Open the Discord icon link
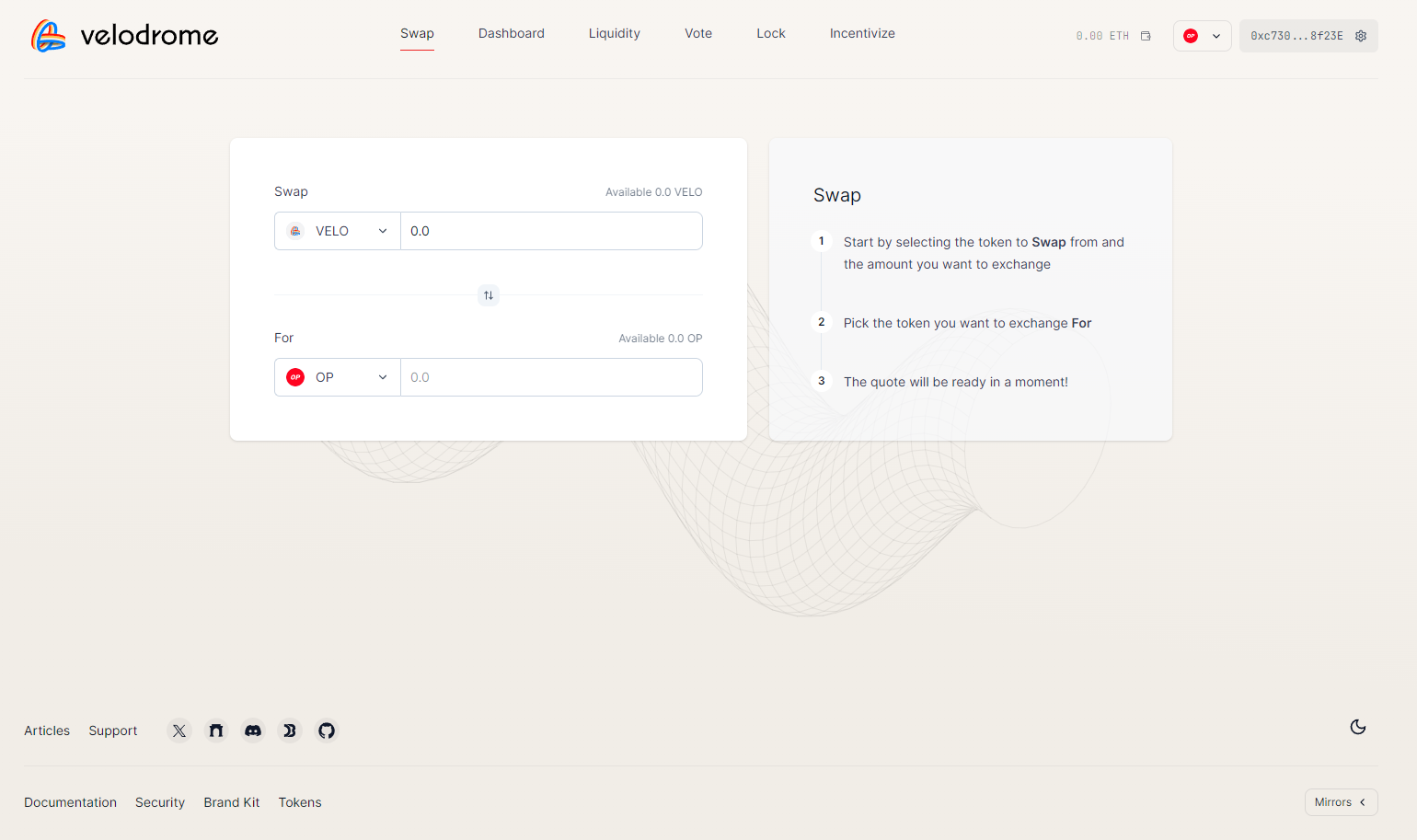This screenshot has height=840, width=1417. point(253,731)
